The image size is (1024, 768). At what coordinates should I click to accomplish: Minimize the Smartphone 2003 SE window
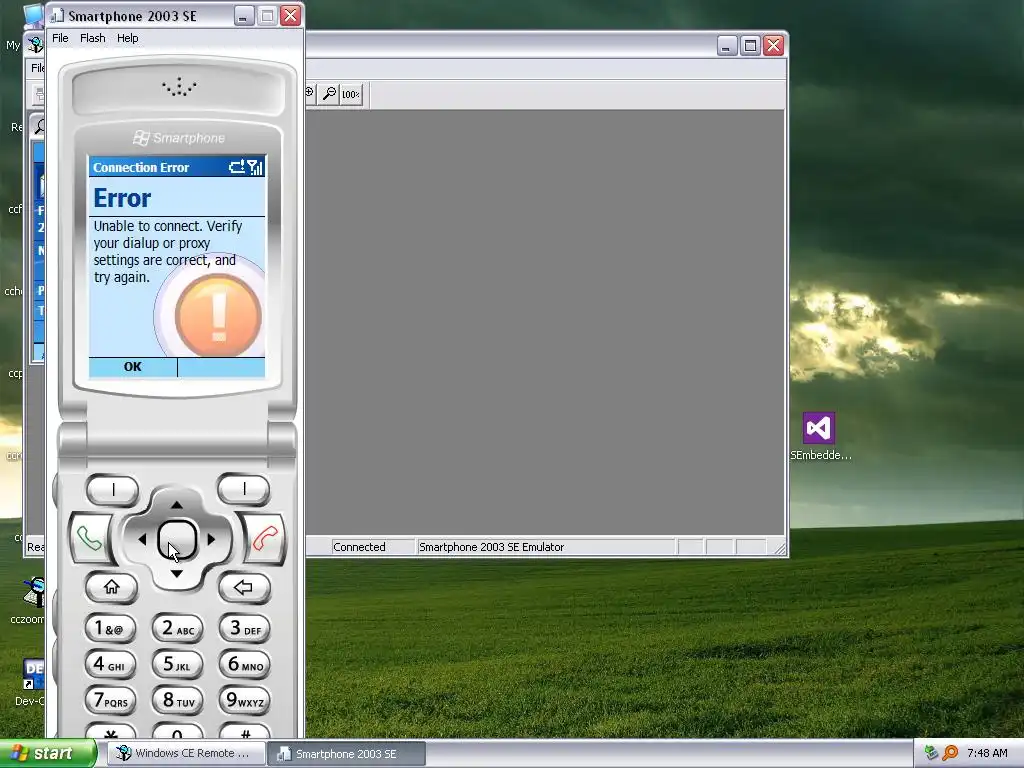244,16
